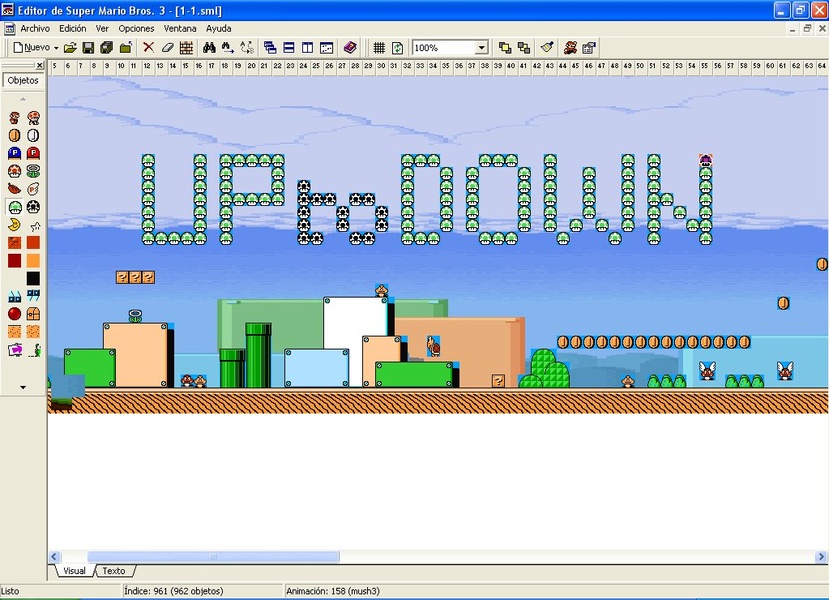Pick the moon object in palette
829x600 pixels.
click(x=15, y=225)
